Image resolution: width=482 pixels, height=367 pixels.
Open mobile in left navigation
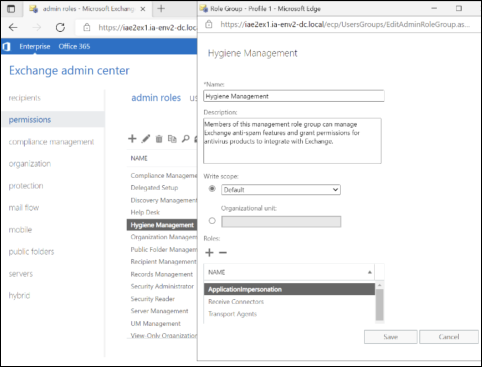[x=20, y=230]
